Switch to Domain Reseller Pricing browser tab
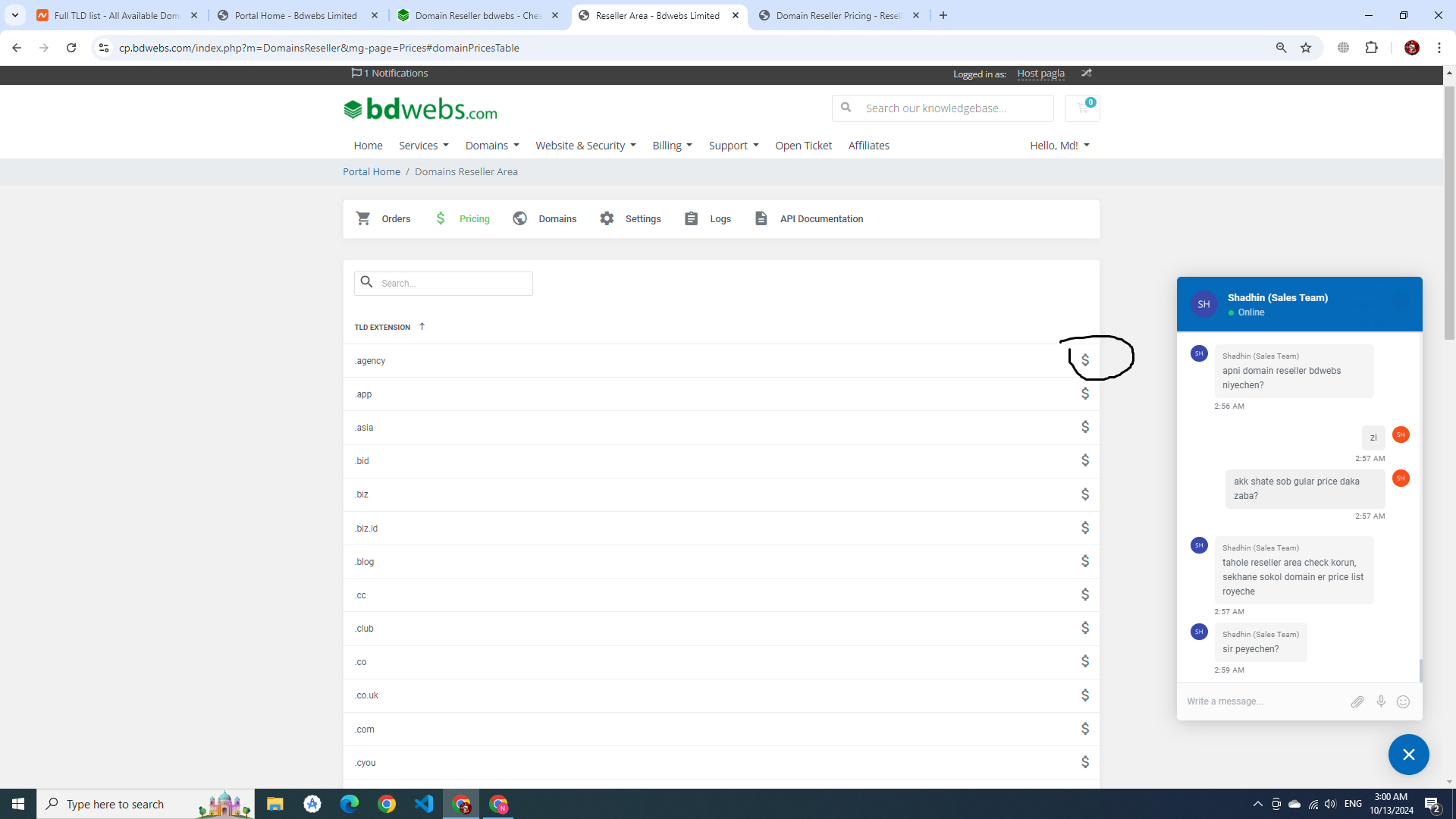This screenshot has height=819, width=1456. pyautogui.click(x=838, y=15)
